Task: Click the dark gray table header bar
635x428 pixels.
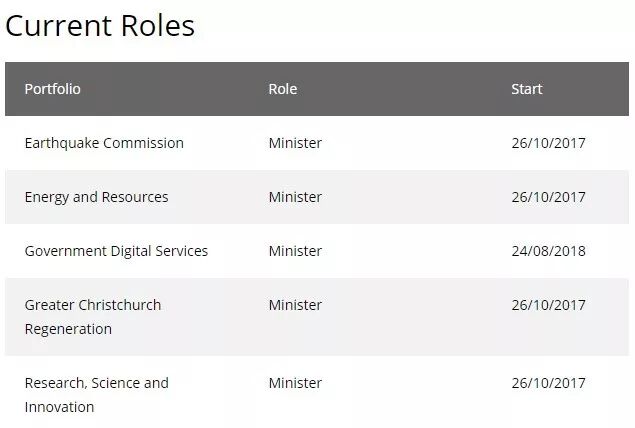Action: coord(400,89)
